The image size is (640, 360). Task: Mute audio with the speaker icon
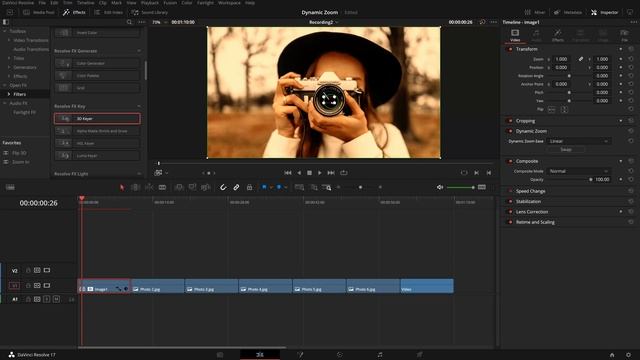click(440, 187)
